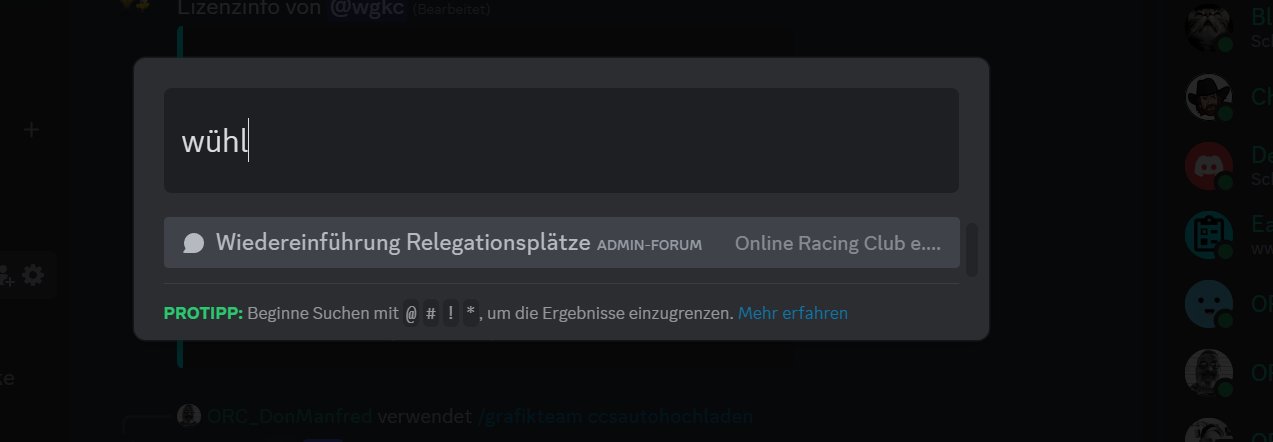
Task: Open the settings gear icon
Action: click(x=33, y=275)
